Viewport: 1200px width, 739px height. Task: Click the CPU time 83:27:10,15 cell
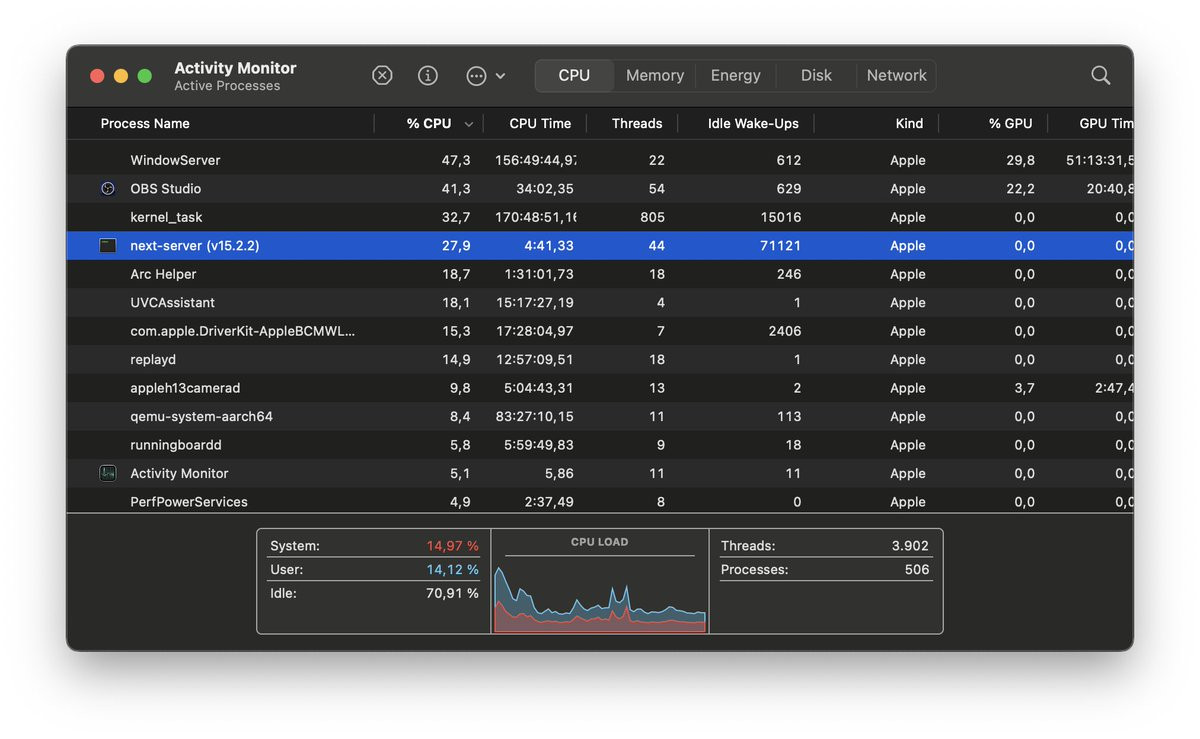point(535,416)
